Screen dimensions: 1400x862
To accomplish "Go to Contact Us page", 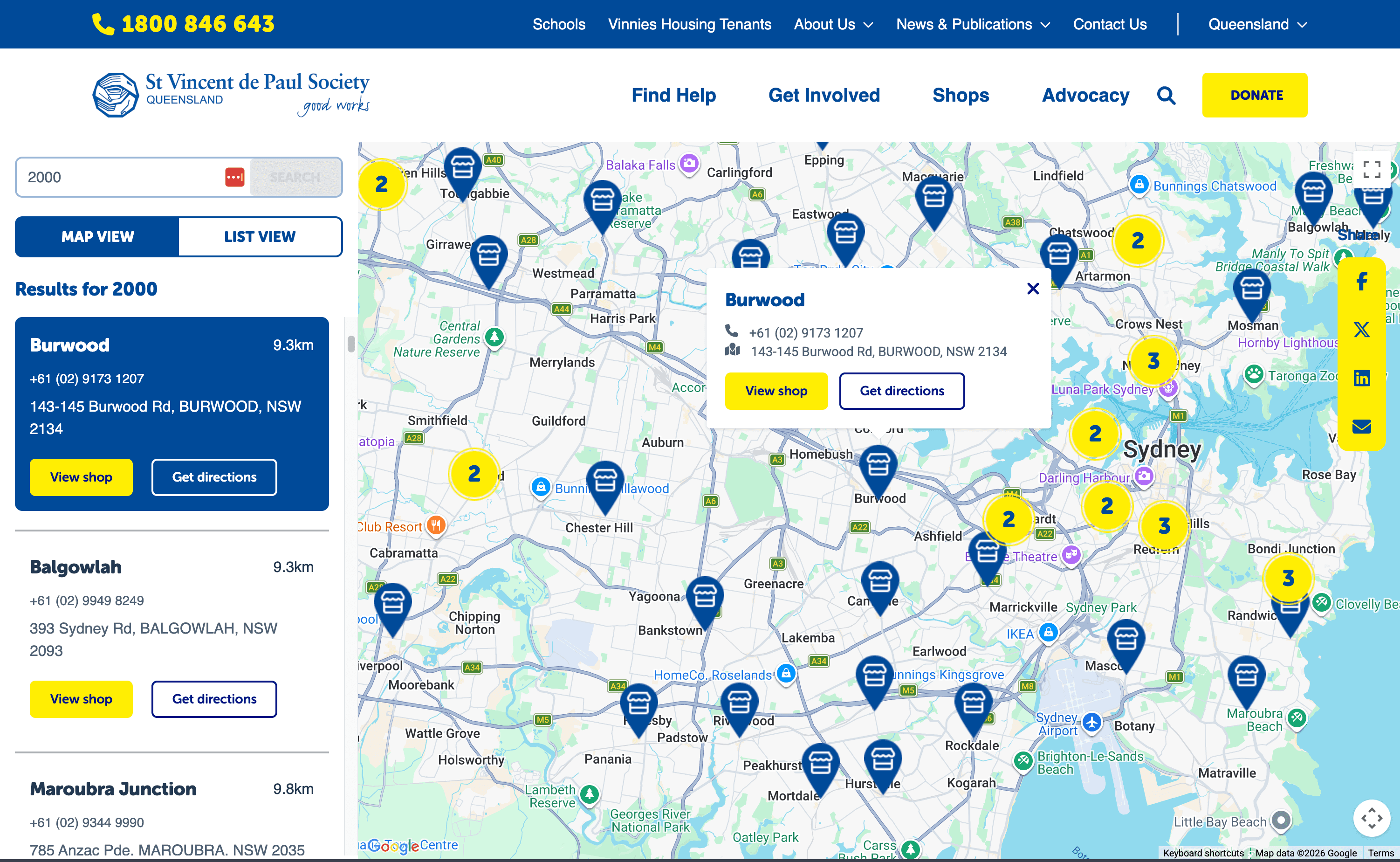I will point(1109,24).
